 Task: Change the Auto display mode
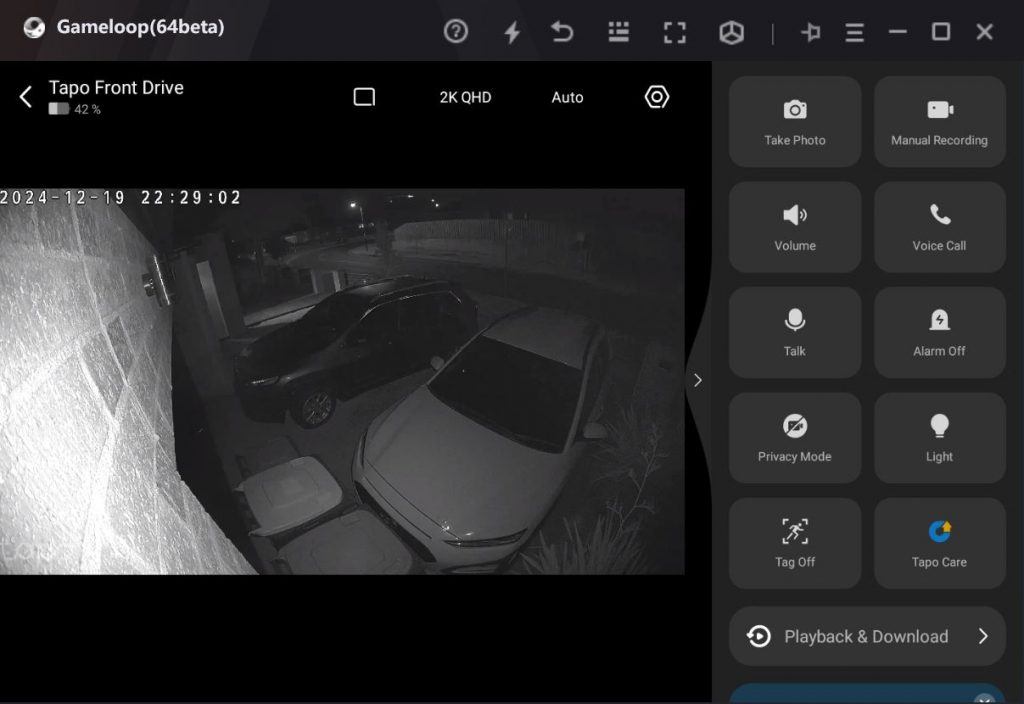[x=567, y=97]
